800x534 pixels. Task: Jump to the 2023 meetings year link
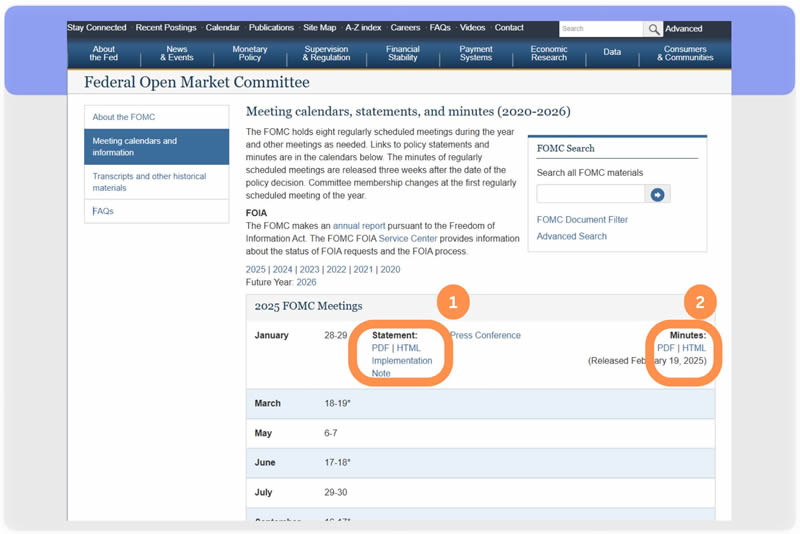click(309, 269)
